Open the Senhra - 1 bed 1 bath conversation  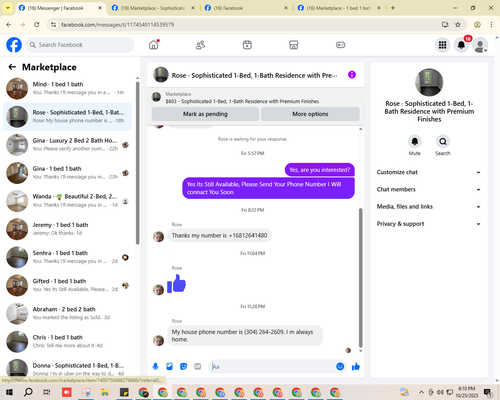click(x=67, y=257)
